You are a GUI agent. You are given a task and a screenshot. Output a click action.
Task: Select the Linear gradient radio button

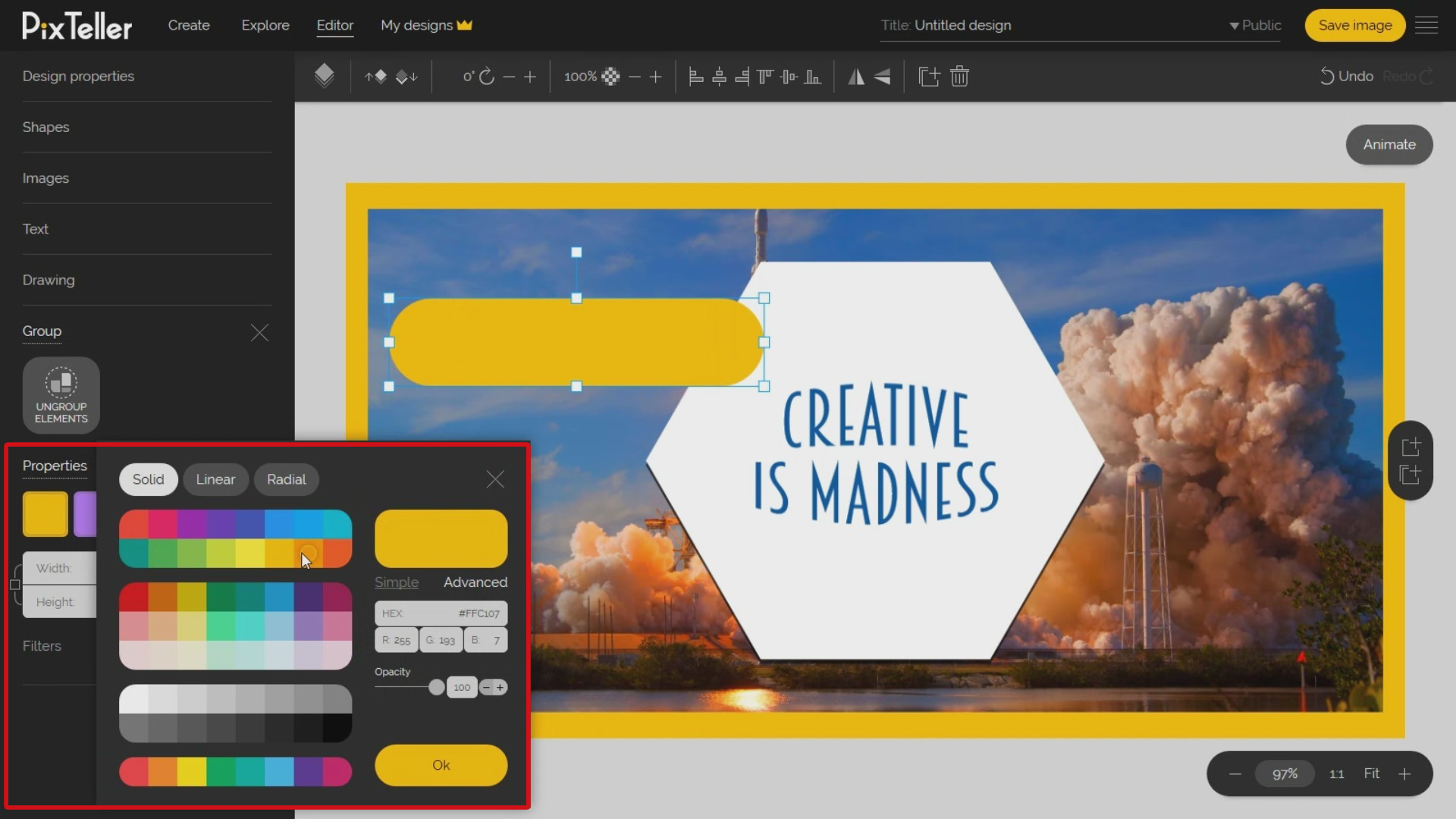coord(216,479)
